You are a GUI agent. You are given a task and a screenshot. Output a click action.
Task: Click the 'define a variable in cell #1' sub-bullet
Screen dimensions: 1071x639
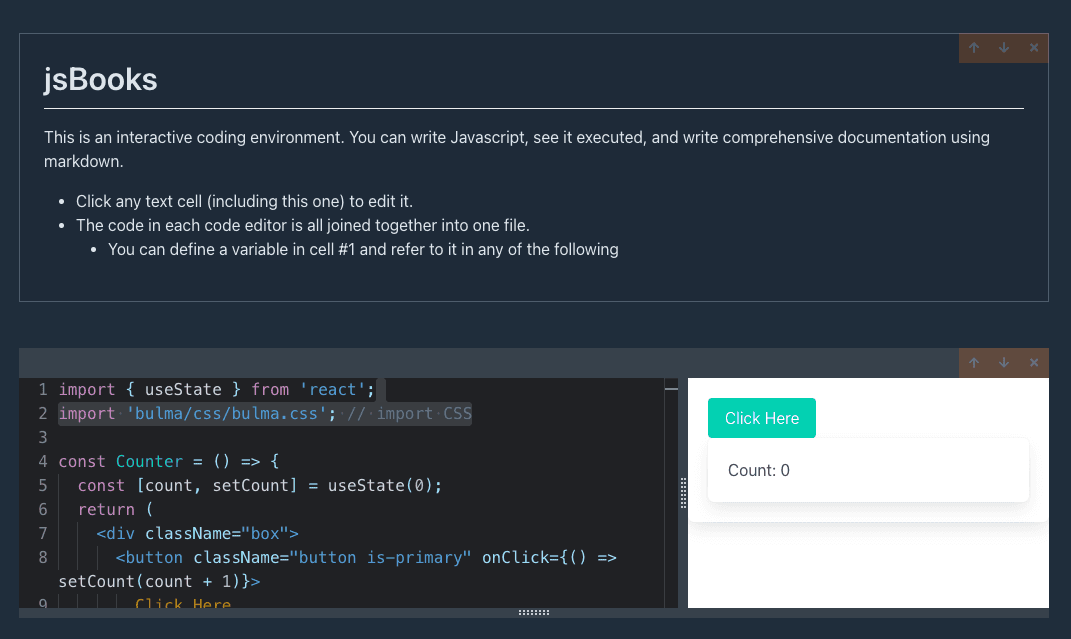[363, 249]
